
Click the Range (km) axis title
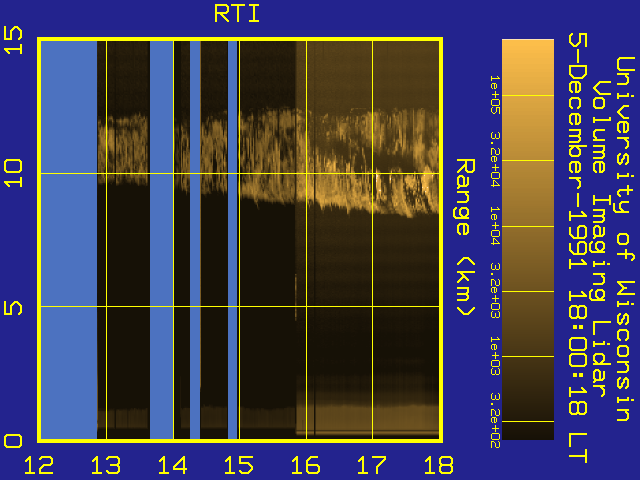[x=465, y=237]
